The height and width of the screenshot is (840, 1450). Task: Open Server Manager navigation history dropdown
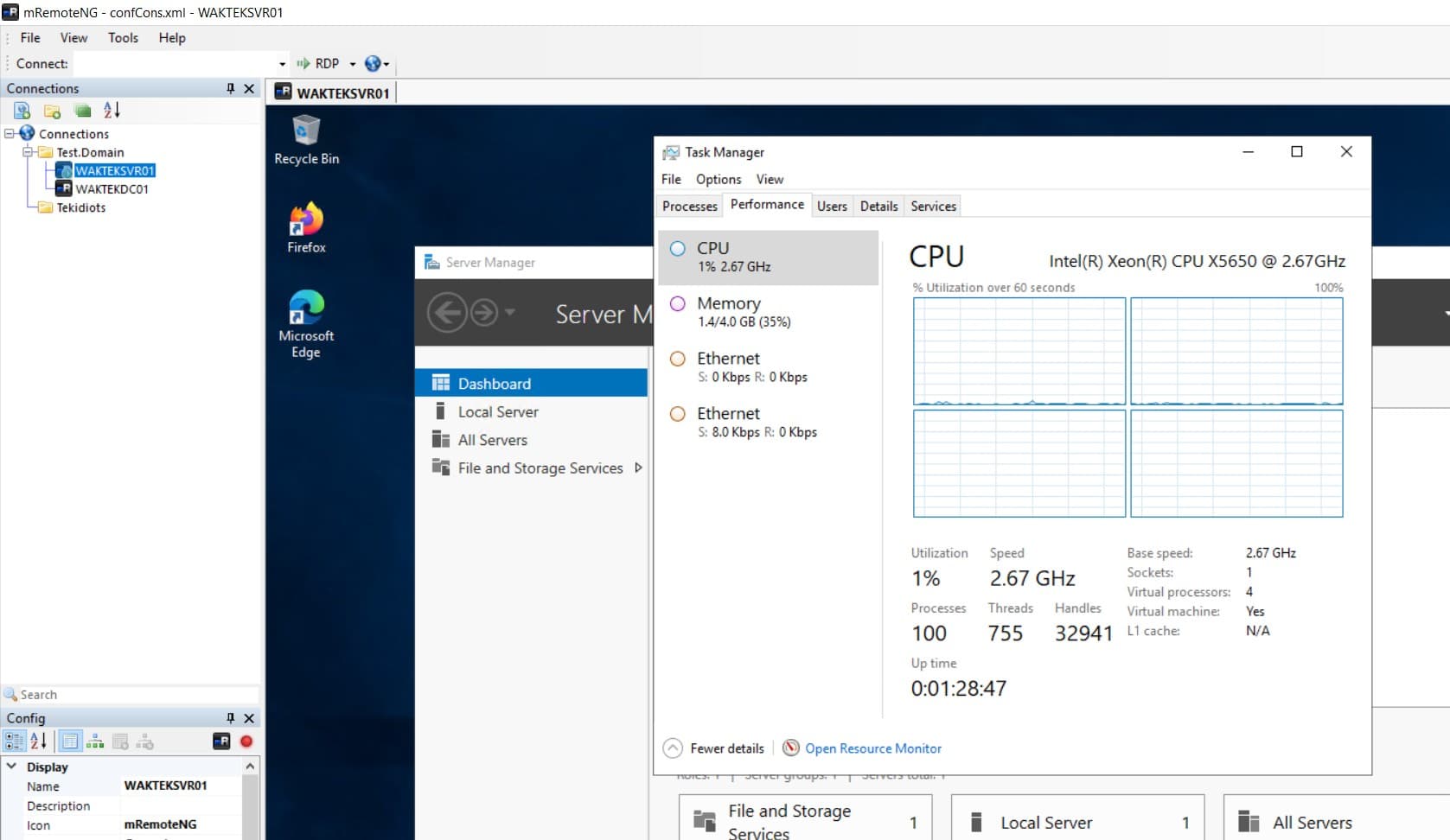coord(510,312)
